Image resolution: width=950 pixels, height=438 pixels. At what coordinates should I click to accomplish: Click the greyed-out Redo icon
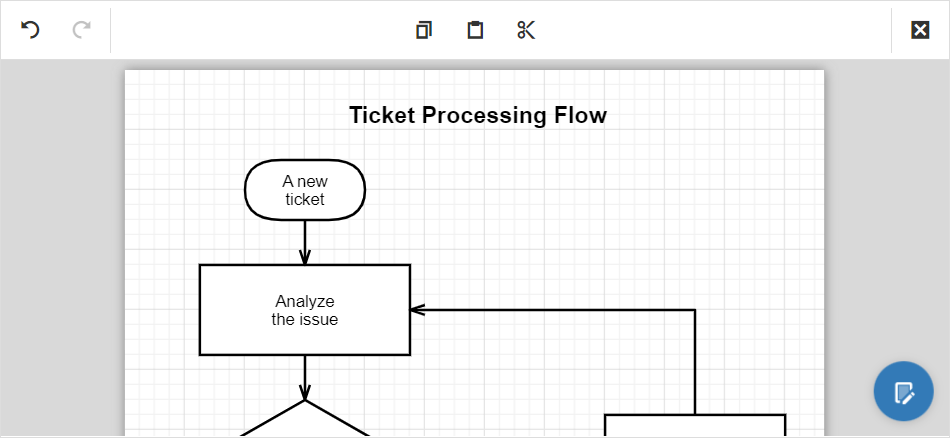81,30
